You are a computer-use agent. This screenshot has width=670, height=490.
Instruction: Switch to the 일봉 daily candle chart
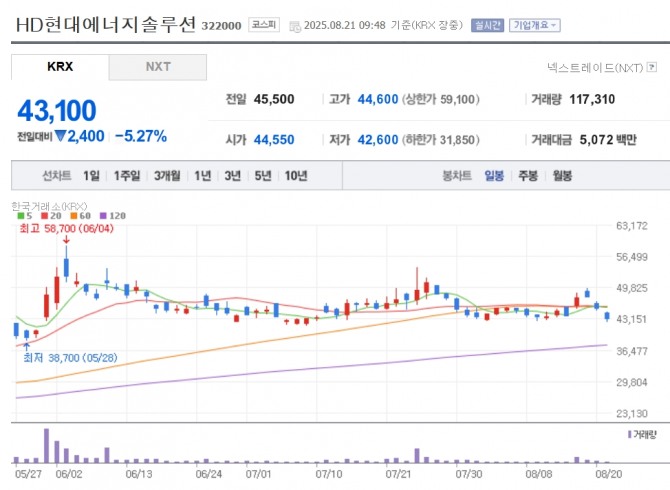tap(494, 176)
